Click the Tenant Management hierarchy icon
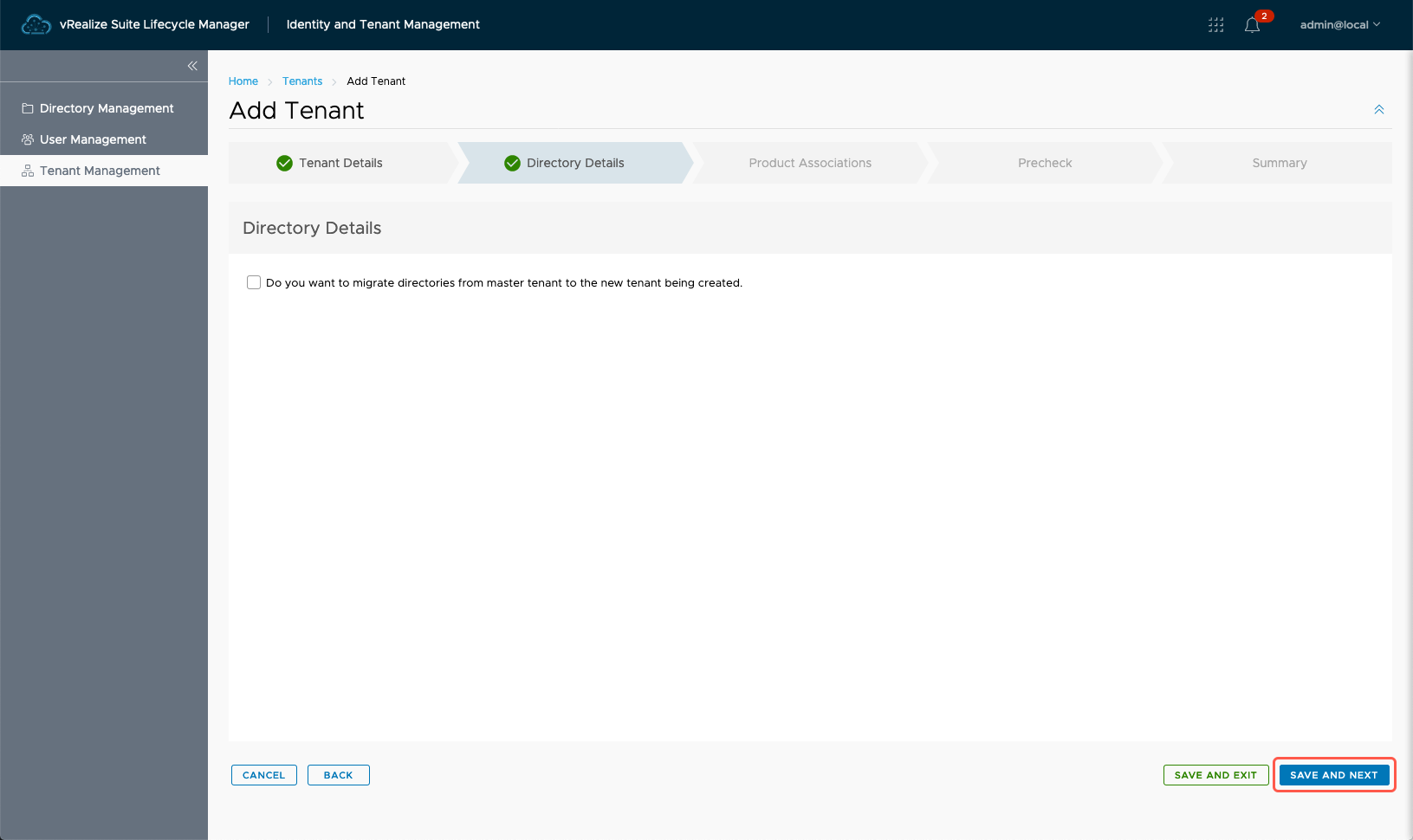Image resolution: width=1413 pixels, height=840 pixels. pyautogui.click(x=28, y=171)
